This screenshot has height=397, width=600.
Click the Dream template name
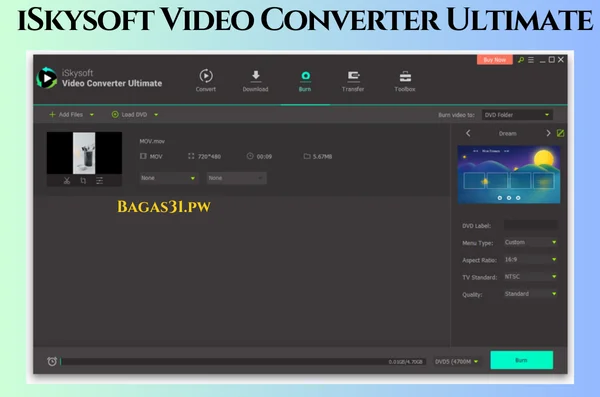pyautogui.click(x=508, y=134)
